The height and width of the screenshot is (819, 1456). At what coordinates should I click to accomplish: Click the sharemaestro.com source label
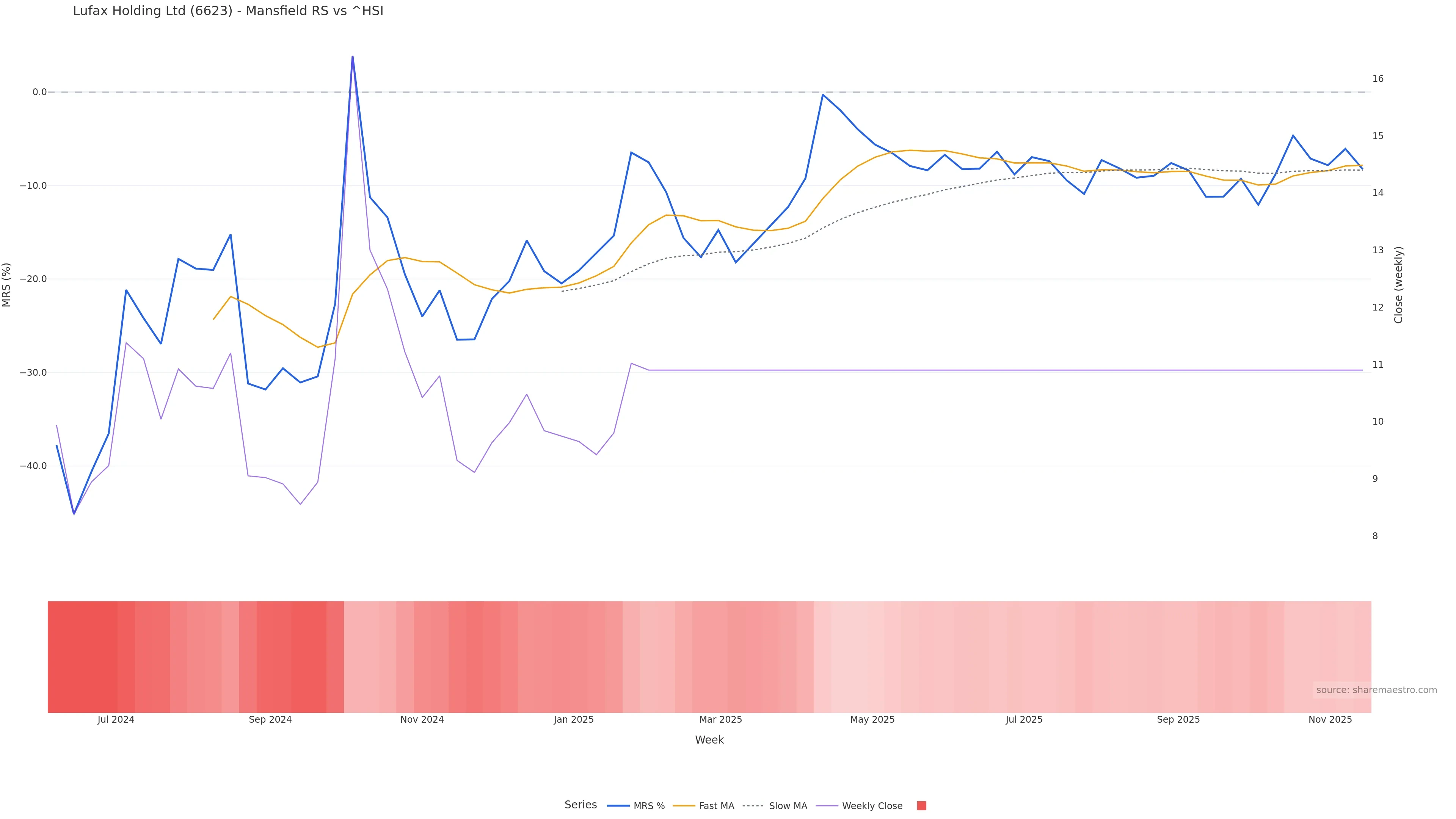click(1376, 690)
